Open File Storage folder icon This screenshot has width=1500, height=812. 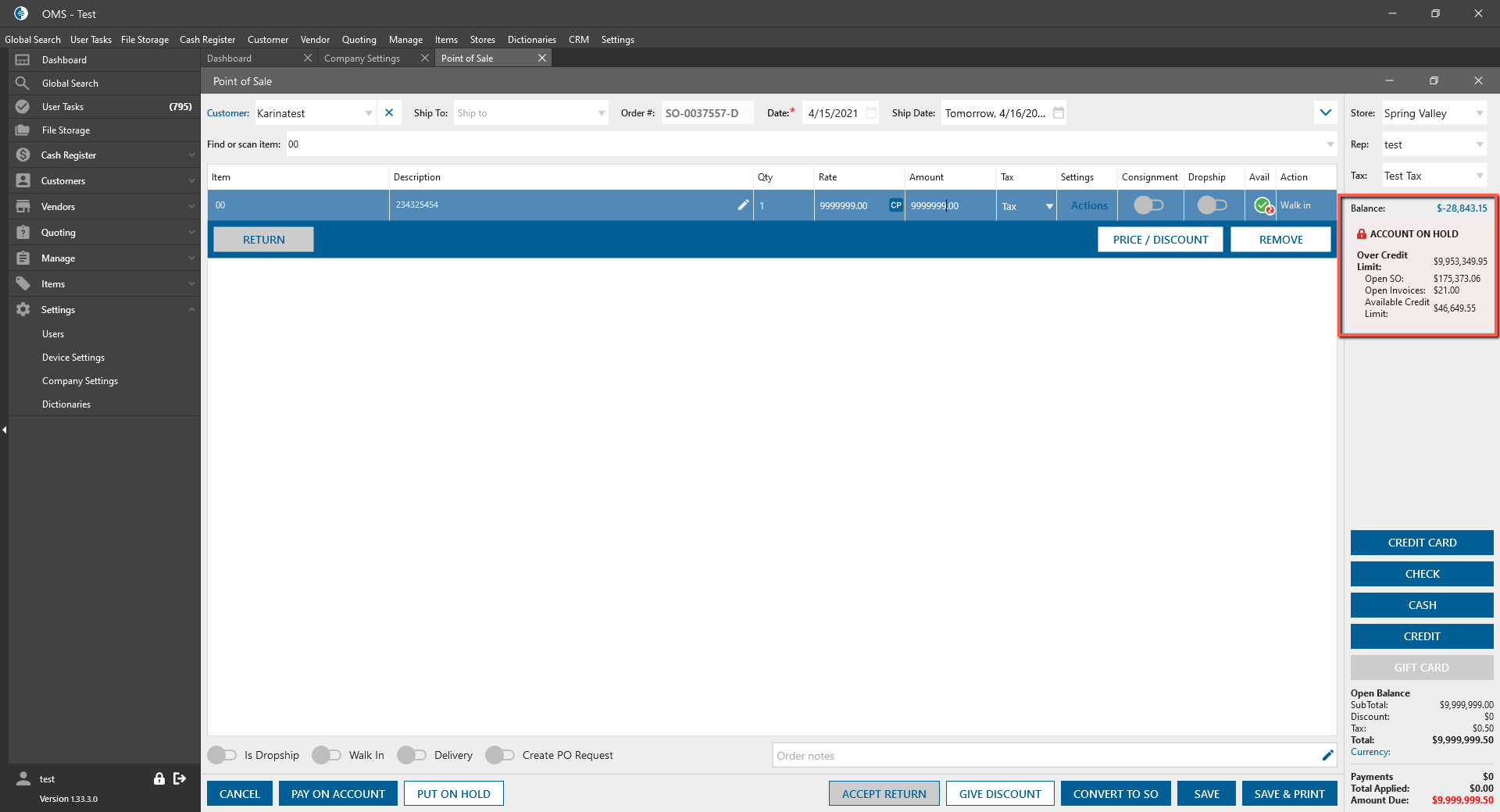23,130
